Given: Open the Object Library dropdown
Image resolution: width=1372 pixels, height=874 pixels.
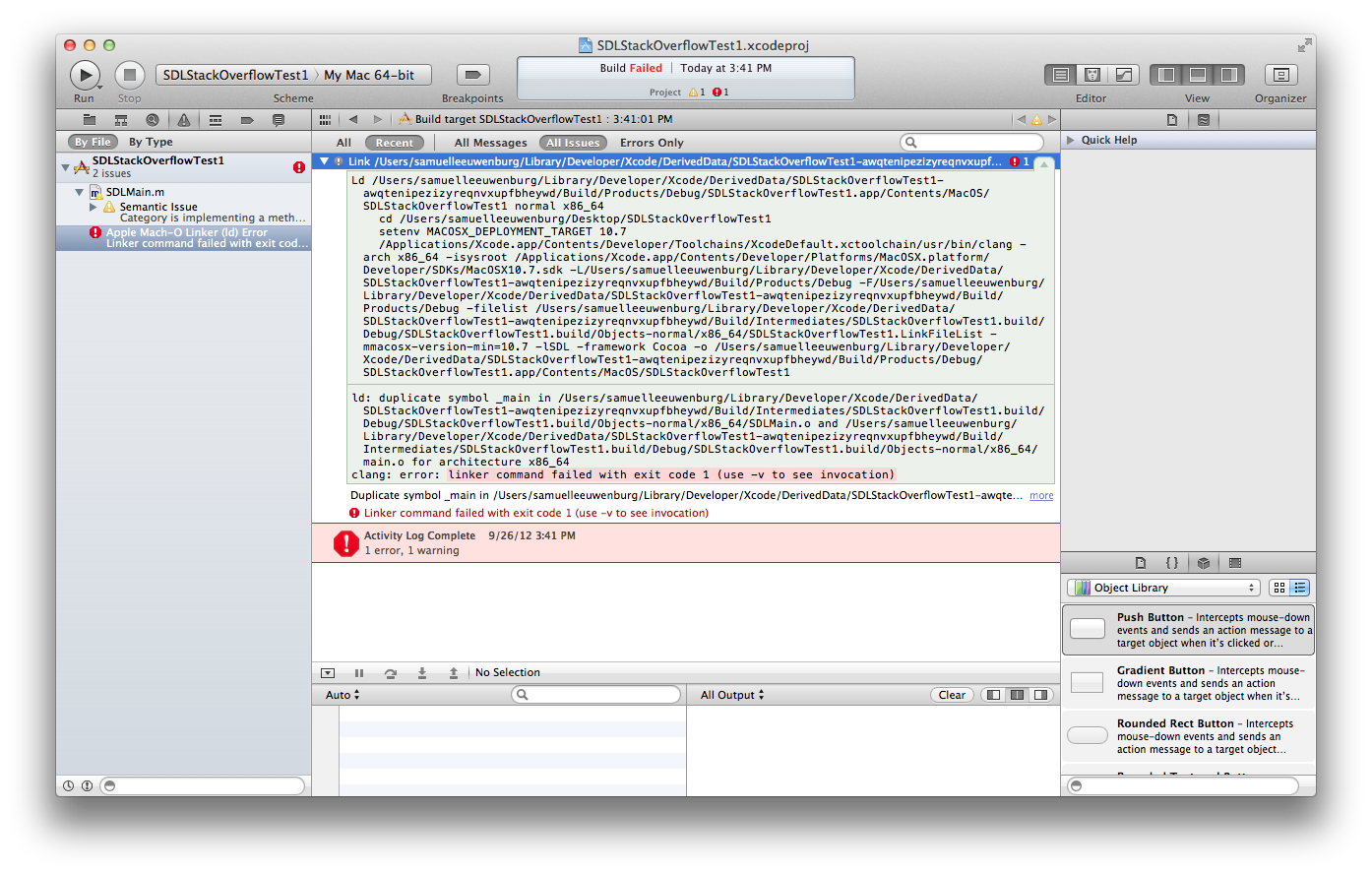Looking at the screenshot, I should [x=1163, y=588].
